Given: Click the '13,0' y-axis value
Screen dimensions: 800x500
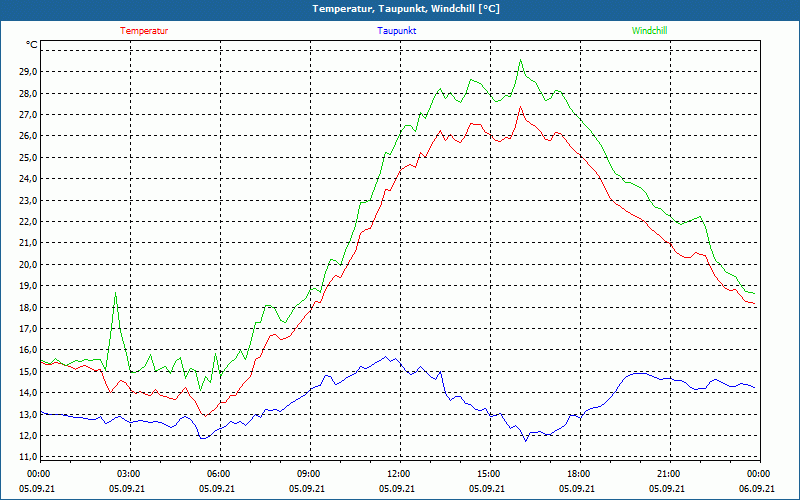Looking at the screenshot, I should coord(29,414).
